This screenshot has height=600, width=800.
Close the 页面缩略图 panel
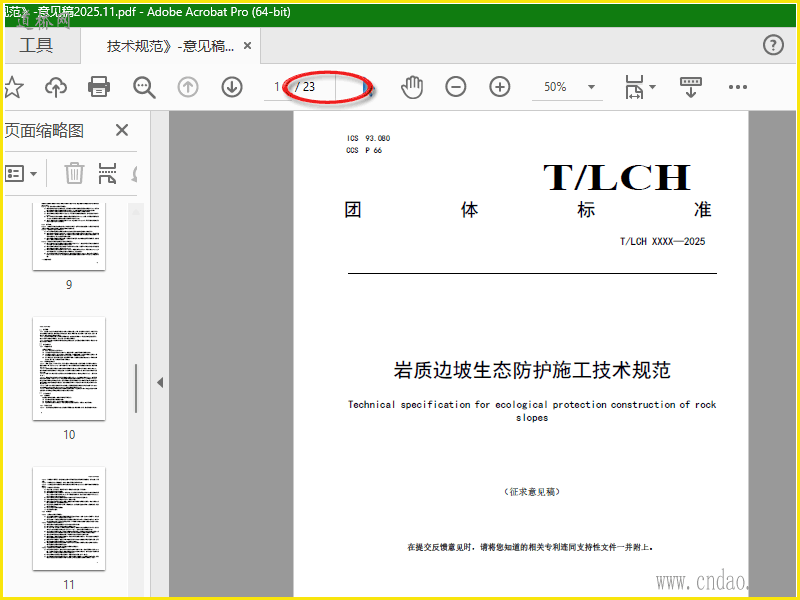122,130
